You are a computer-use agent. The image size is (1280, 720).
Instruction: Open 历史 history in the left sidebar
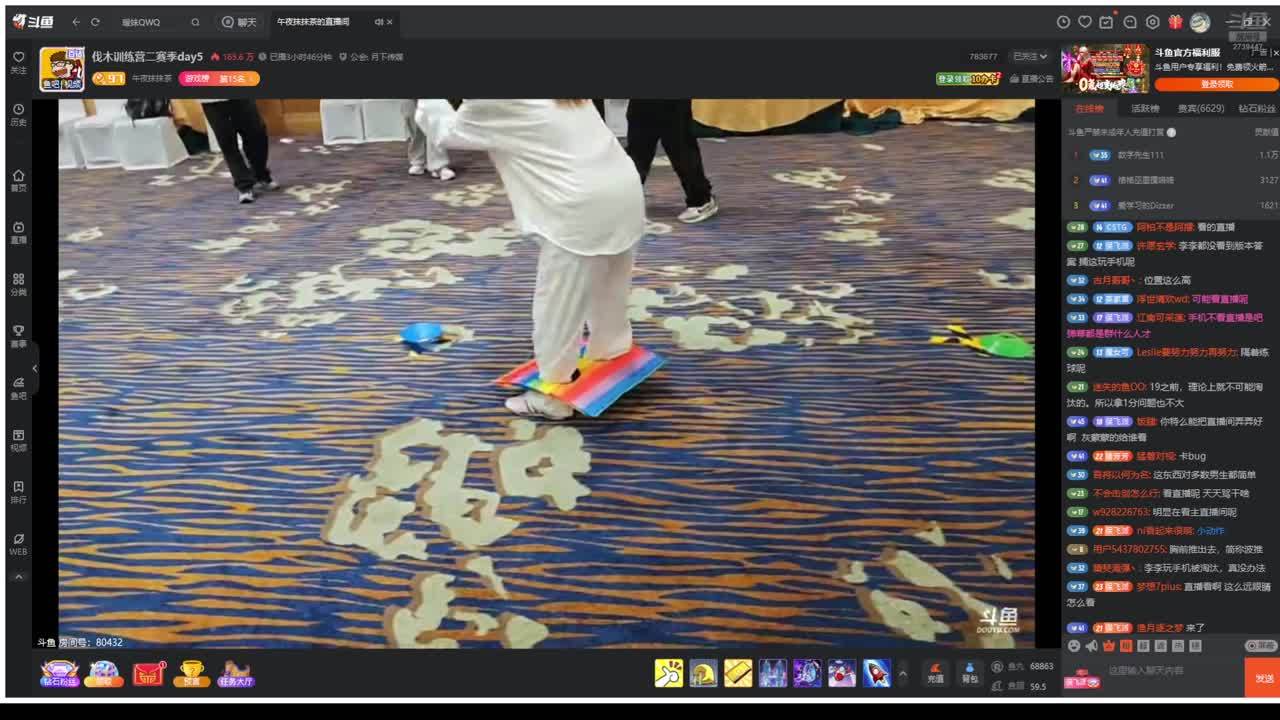(18, 113)
